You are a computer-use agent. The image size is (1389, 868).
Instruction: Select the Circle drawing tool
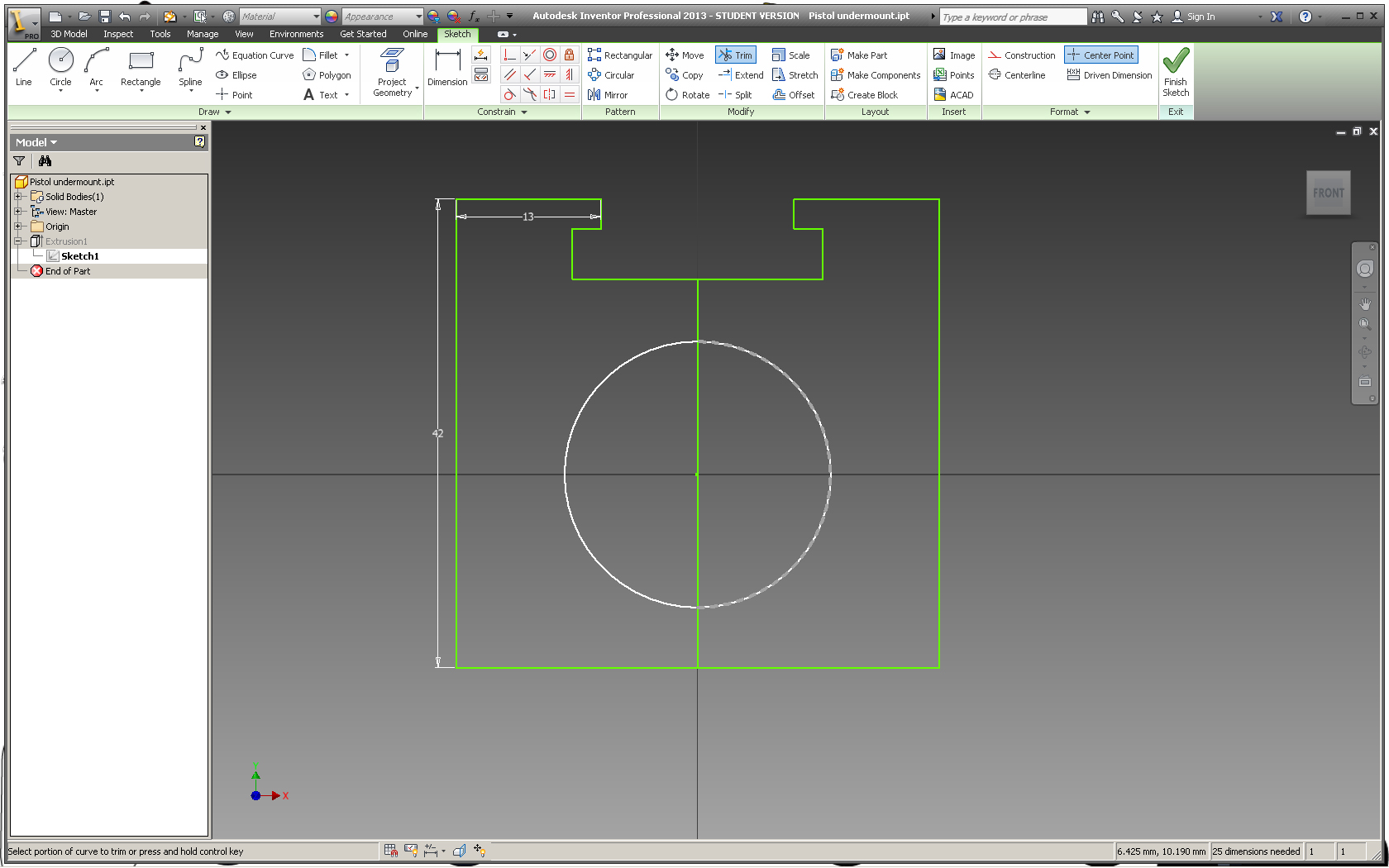[x=60, y=67]
